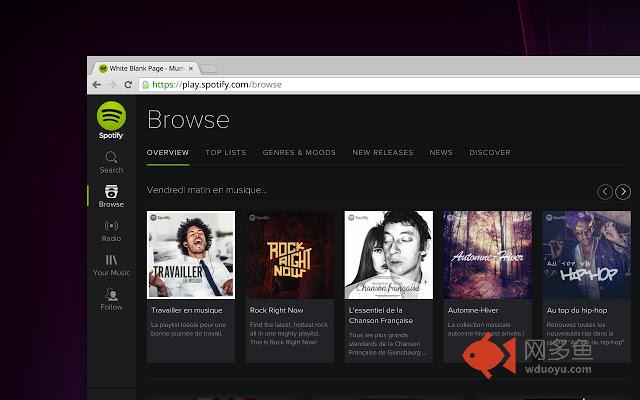
Task: Open Chanson Française playlist cover
Action: (x=389, y=255)
